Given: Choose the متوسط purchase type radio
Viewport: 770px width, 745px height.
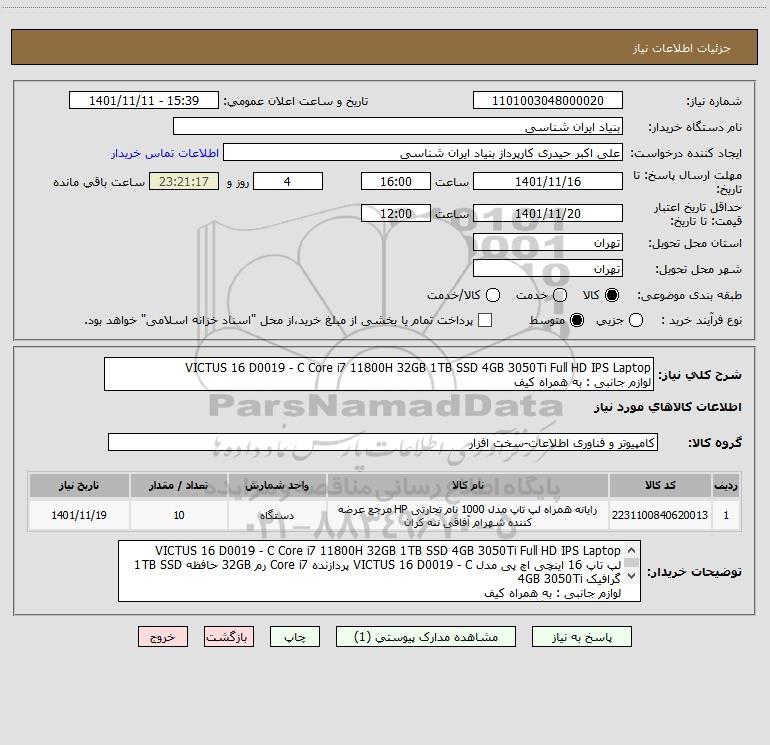Looking at the screenshot, I should click(x=577, y=320).
